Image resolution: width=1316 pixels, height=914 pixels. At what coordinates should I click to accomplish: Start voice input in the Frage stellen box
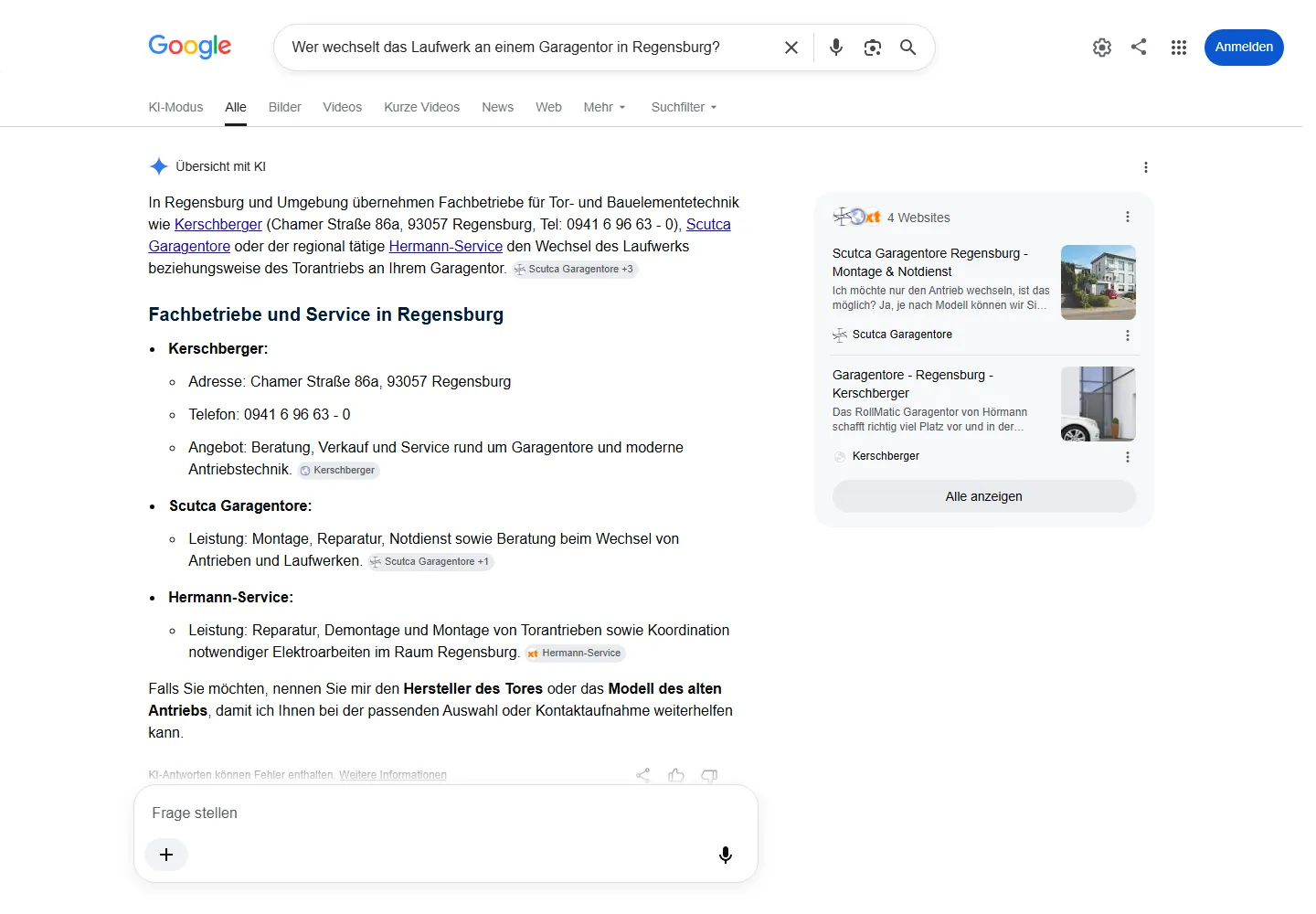[x=726, y=855]
